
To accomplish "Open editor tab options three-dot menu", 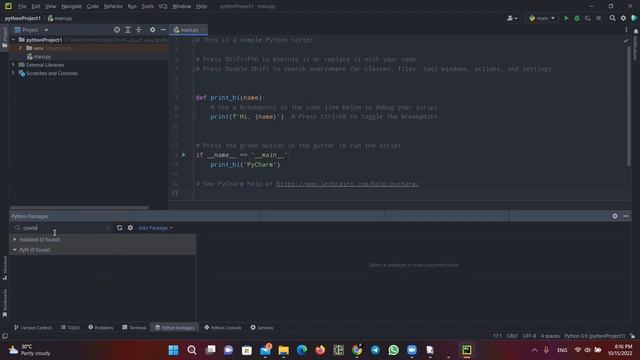I will [x=626, y=30].
